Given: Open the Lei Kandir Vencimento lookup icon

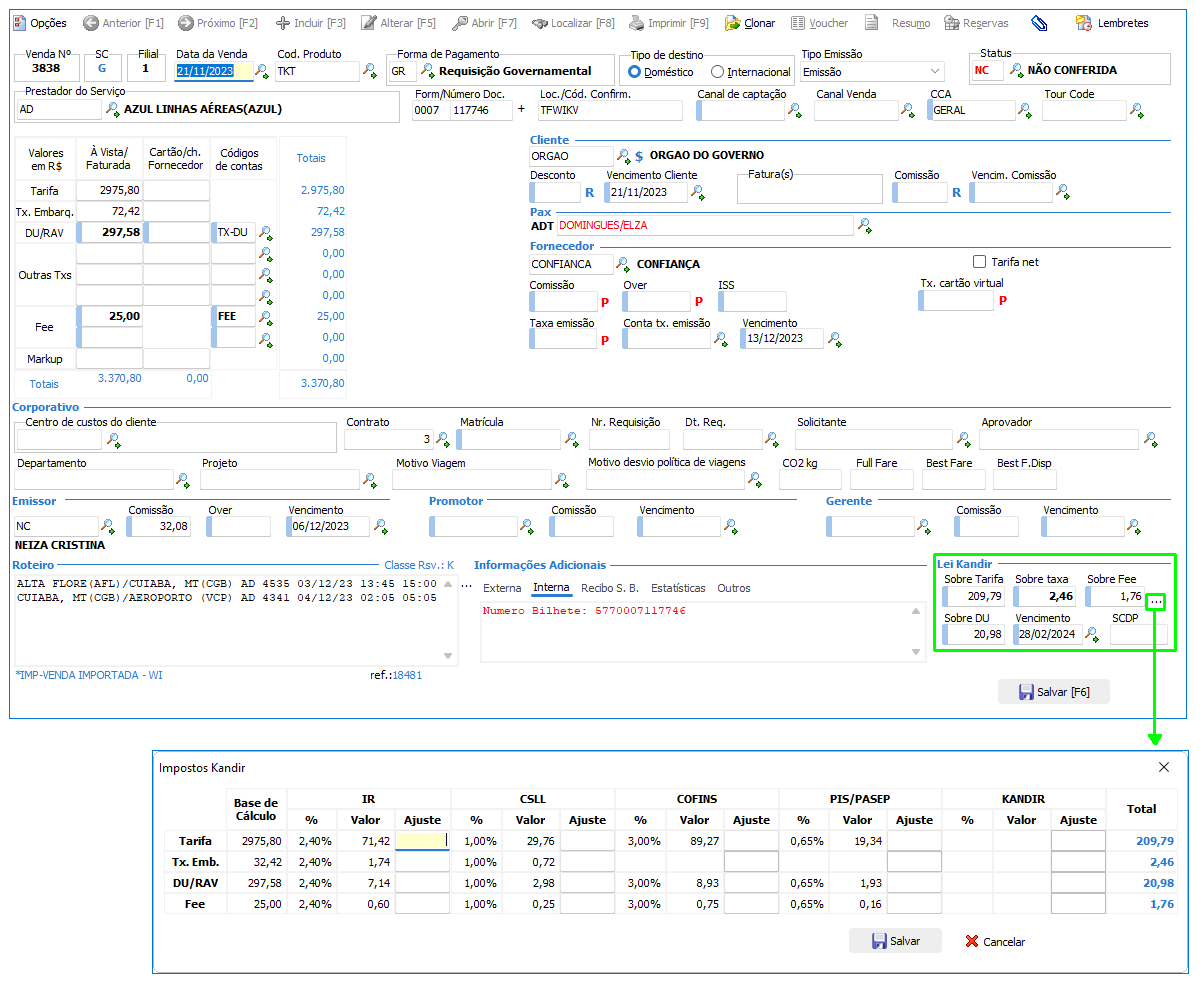Looking at the screenshot, I should 1093,635.
